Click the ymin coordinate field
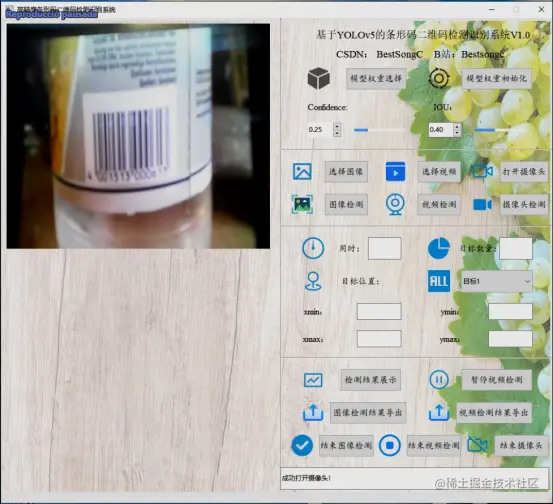The width and height of the screenshot is (553, 504). pos(510,311)
